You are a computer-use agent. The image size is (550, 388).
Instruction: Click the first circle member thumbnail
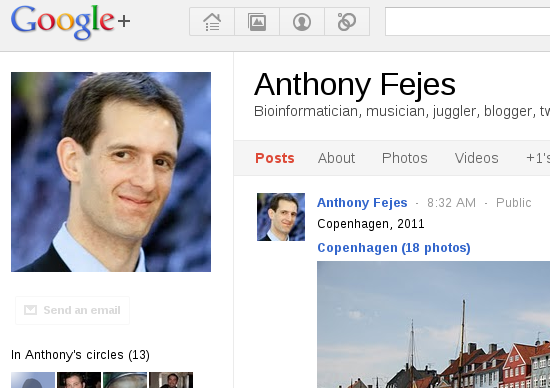point(33,380)
